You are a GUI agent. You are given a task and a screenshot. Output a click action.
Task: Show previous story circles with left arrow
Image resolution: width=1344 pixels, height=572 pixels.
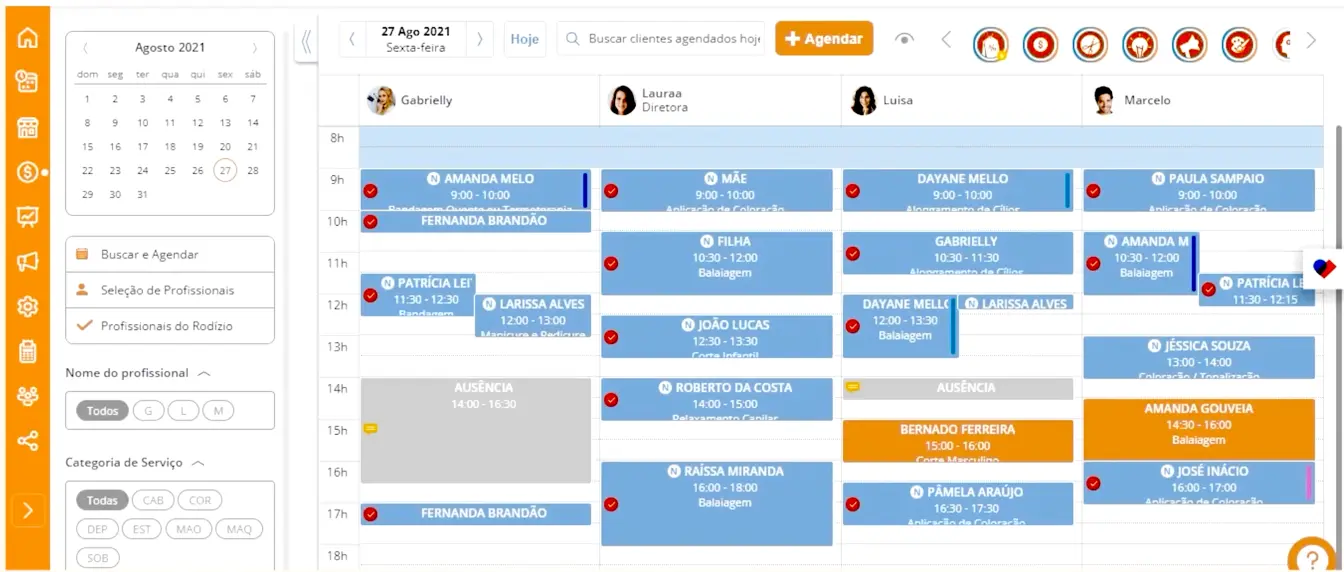[946, 40]
